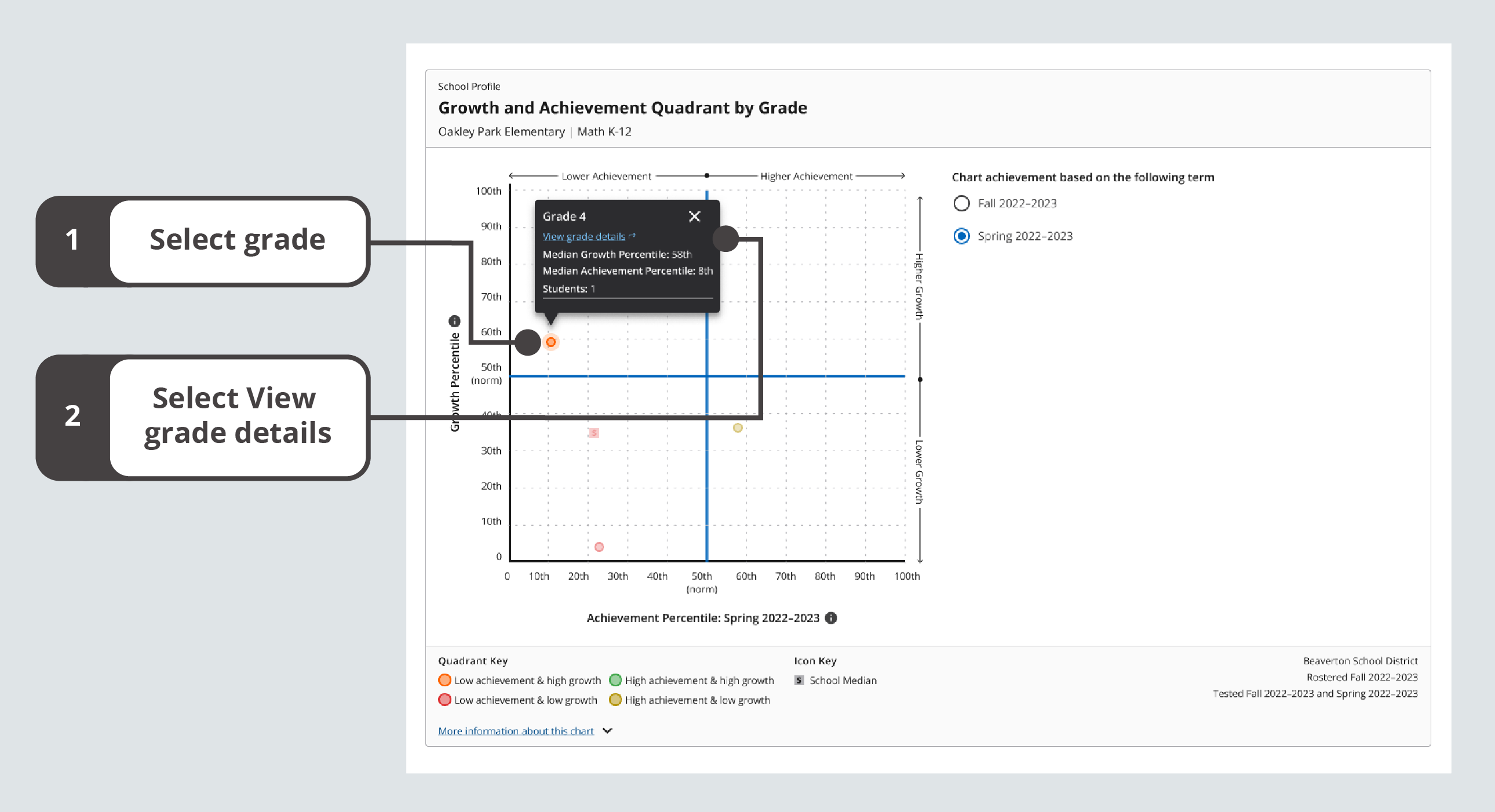Click the external link icon beside View grade details
The width and height of the screenshot is (1495, 812).
pyautogui.click(x=632, y=236)
